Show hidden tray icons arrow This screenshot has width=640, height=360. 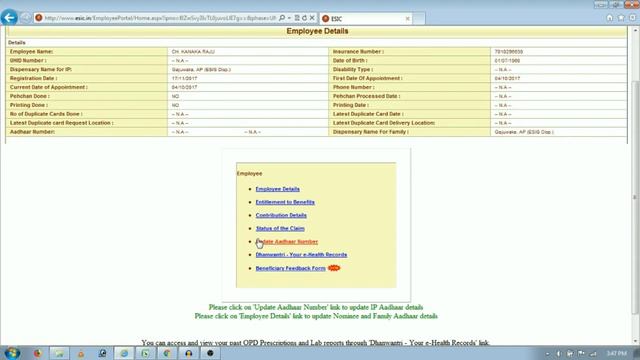547,353
